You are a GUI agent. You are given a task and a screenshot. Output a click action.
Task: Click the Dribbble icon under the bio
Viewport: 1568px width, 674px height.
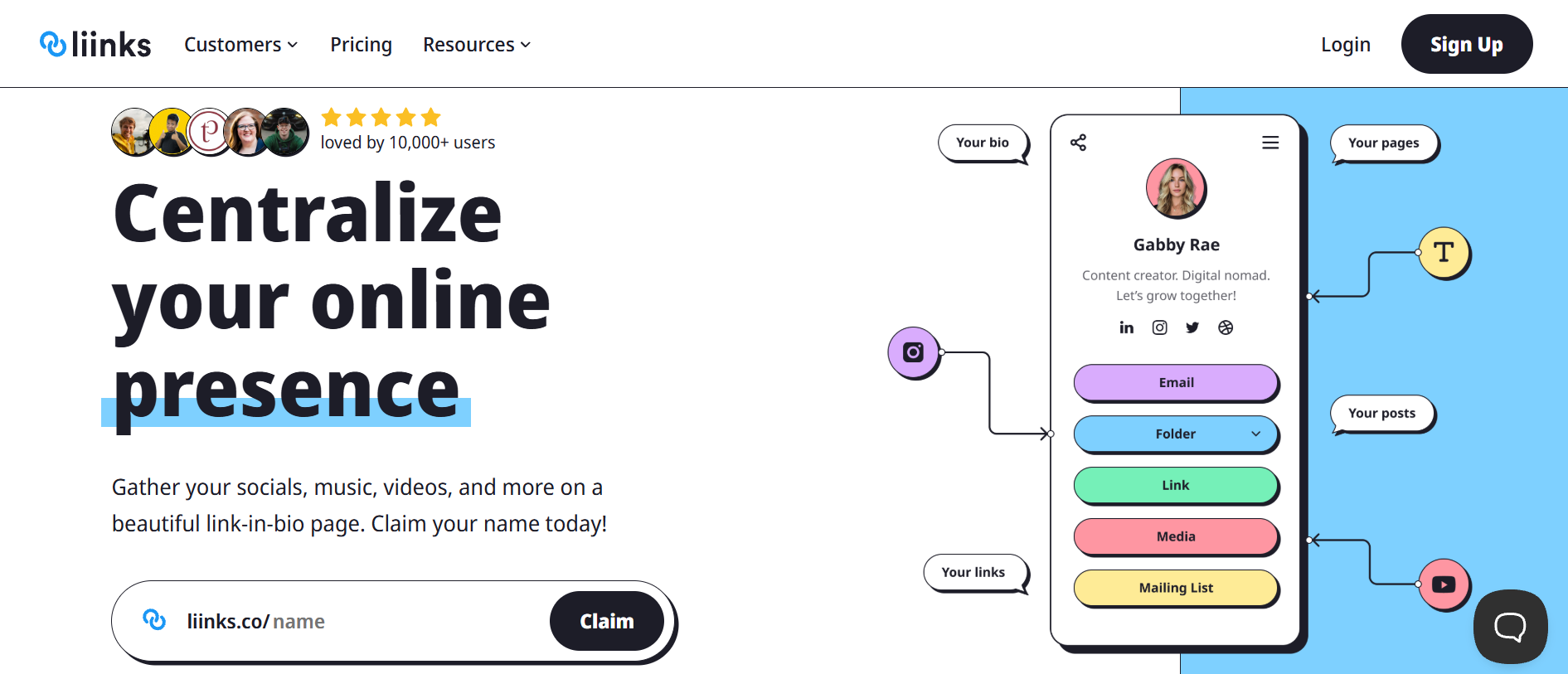tap(1226, 327)
